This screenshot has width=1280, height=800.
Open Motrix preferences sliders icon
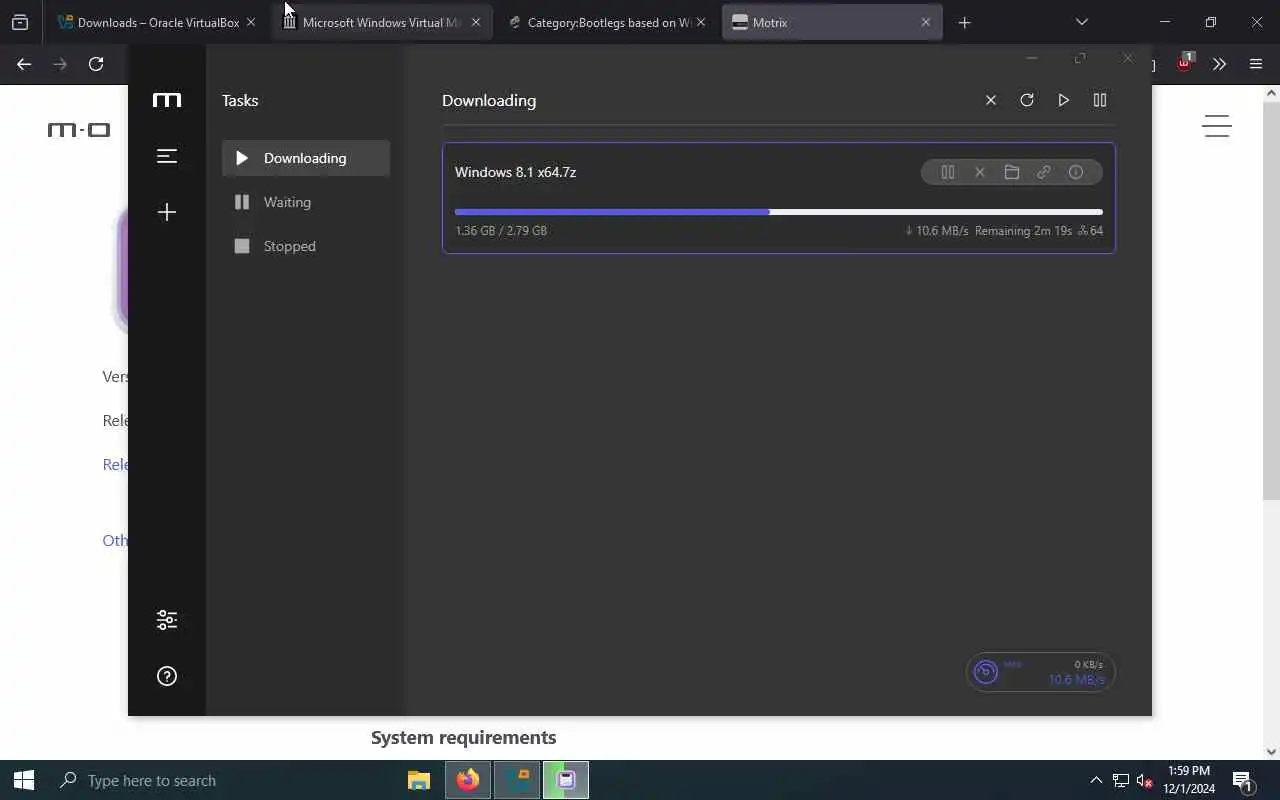pos(167,620)
